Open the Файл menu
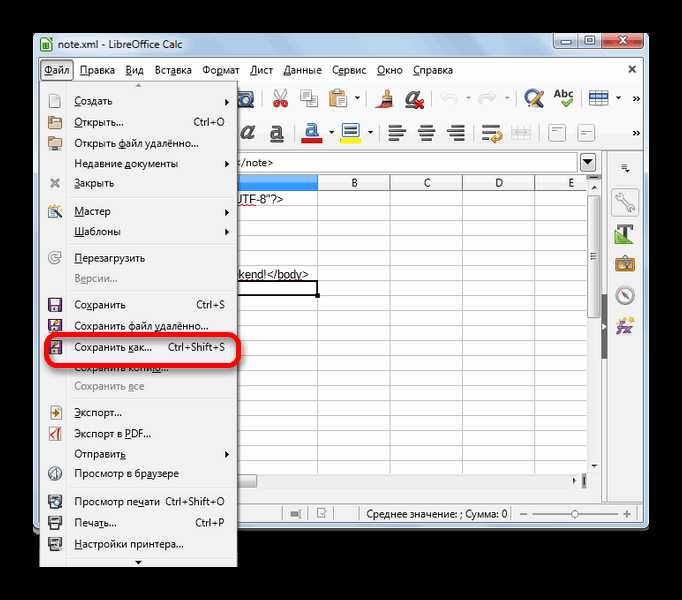 coord(57,70)
